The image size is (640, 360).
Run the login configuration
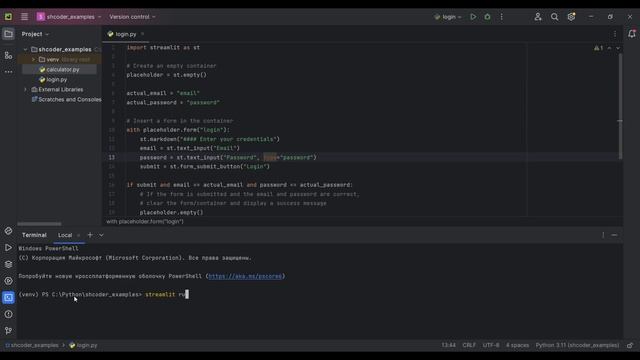point(473,17)
